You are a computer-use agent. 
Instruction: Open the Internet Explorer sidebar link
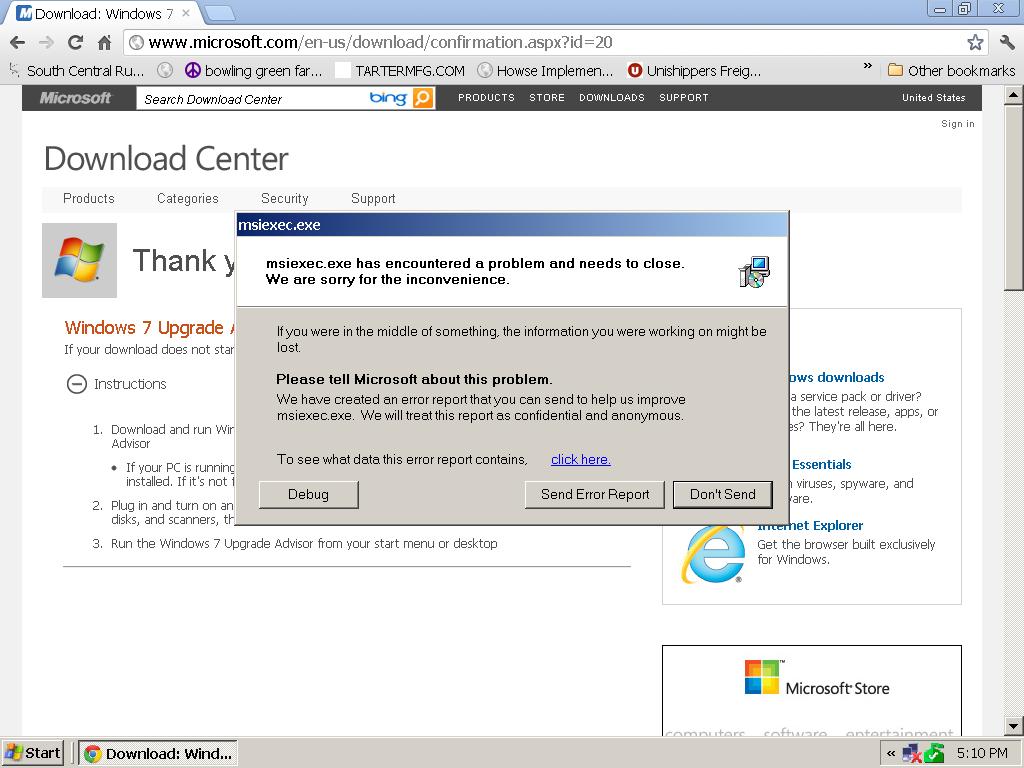pos(810,525)
